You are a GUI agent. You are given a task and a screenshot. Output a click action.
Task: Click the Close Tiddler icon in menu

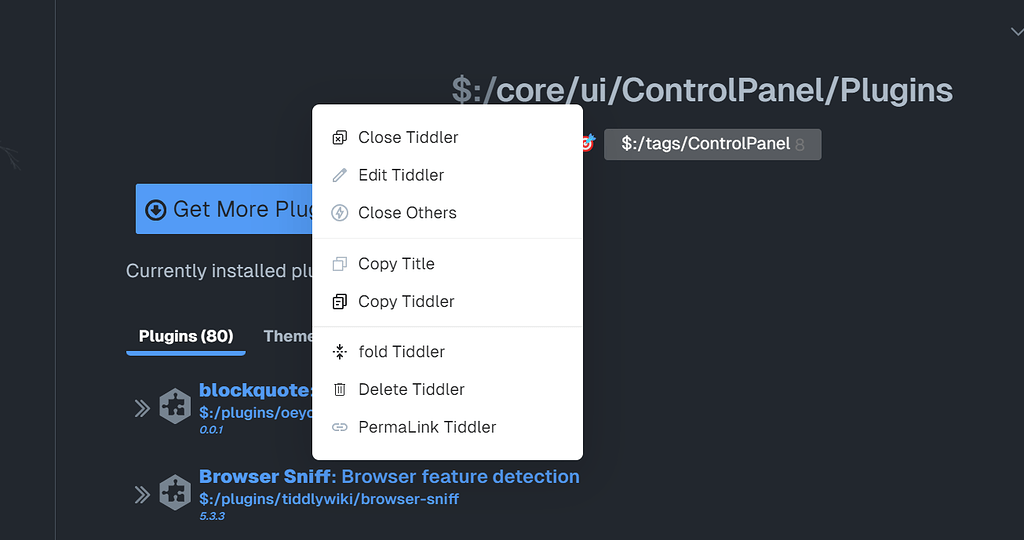(x=340, y=138)
